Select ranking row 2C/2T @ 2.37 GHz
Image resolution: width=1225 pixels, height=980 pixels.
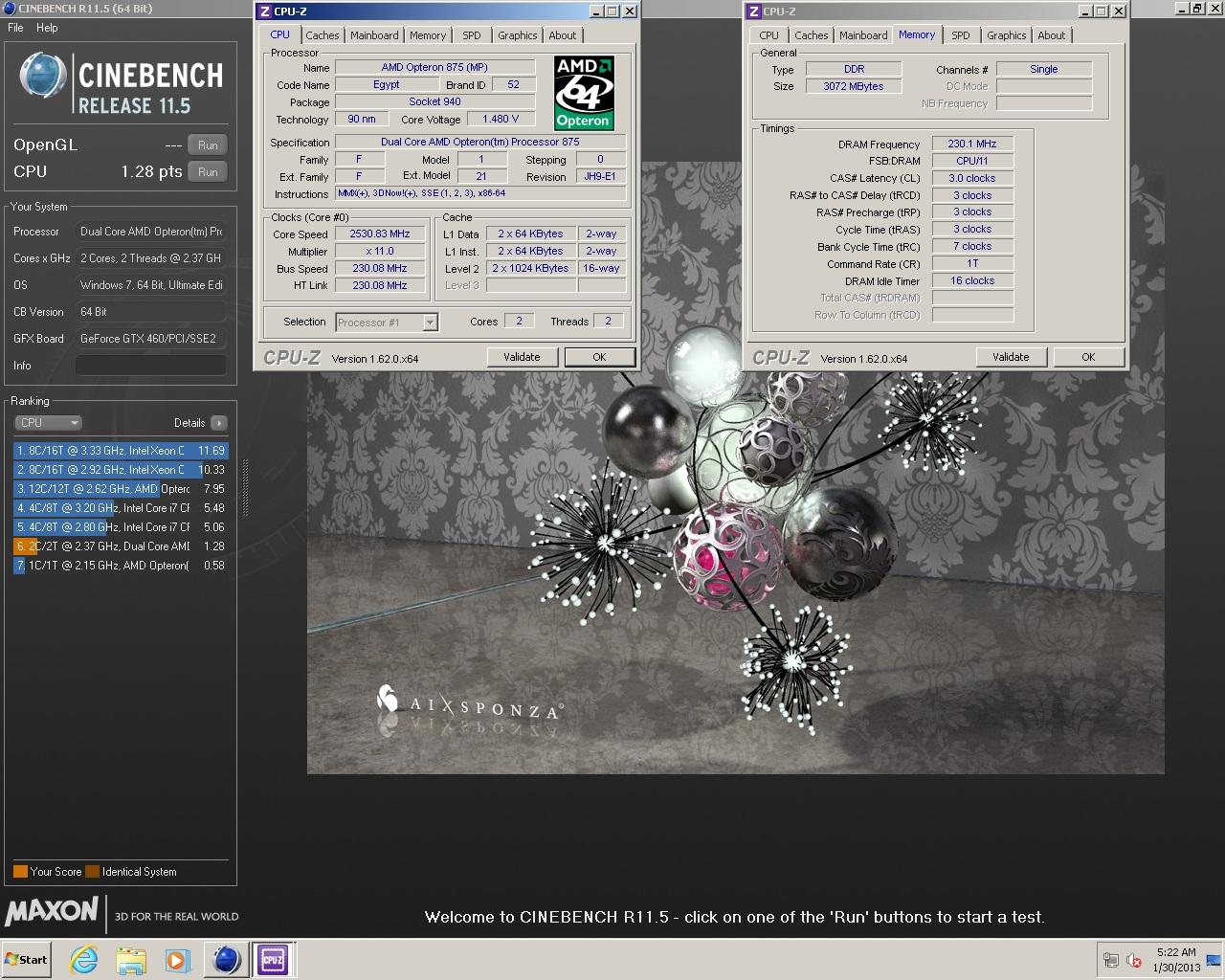tap(121, 546)
